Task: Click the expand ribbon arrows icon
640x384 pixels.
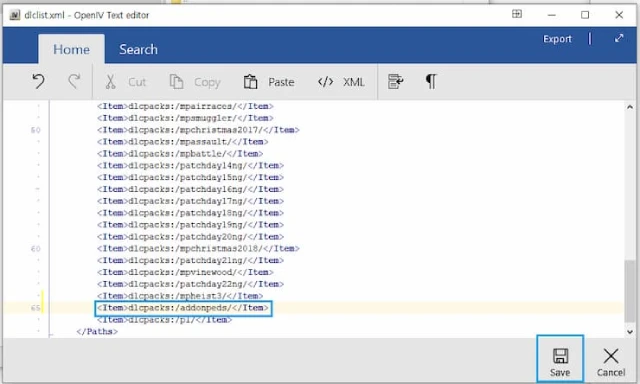Action: 619,38
